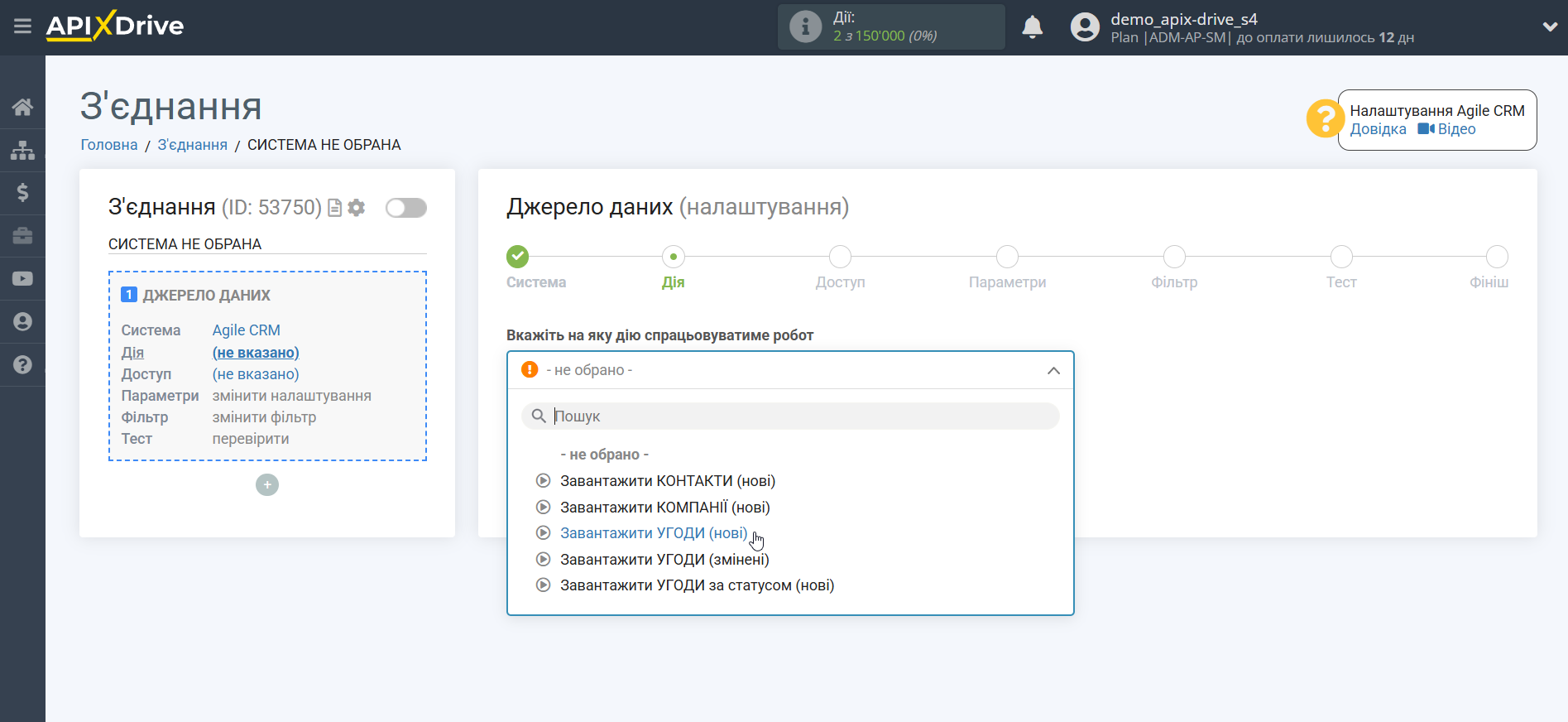Image resolution: width=1568 pixels, height=722 pixels.
Task: Open the user profile sidebar icon
Action: (x=22, y=322)
